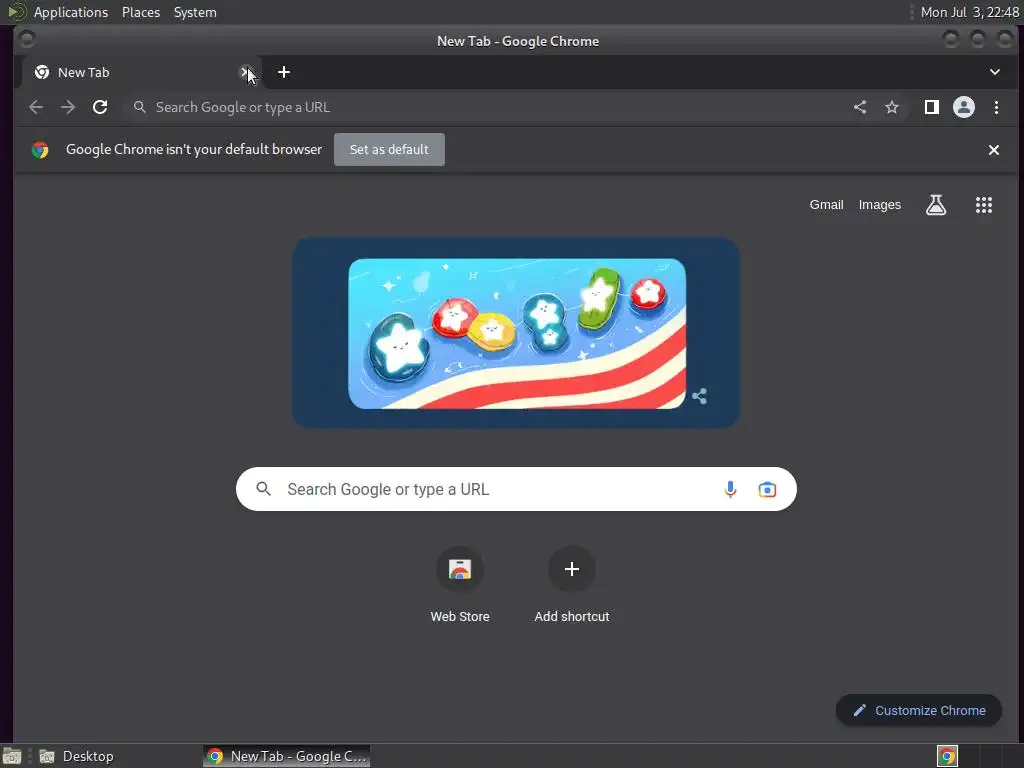Click Desktop in the bottom panel
Screen dimensions: 1024x768
[x=76, y=756]
